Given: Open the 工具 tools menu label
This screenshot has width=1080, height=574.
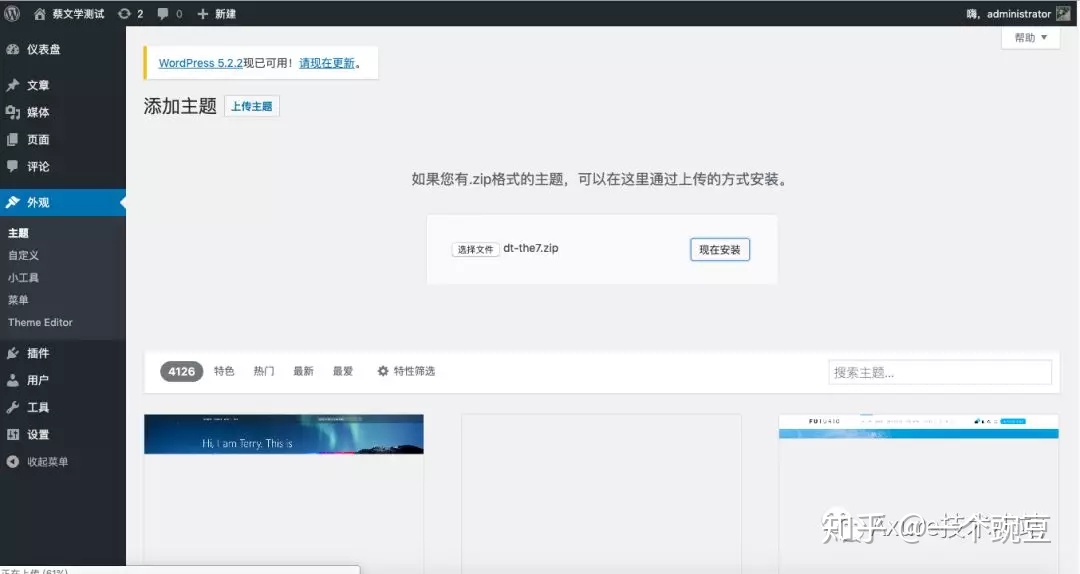Looking at the screenshot, I should [x=38, y=407].
